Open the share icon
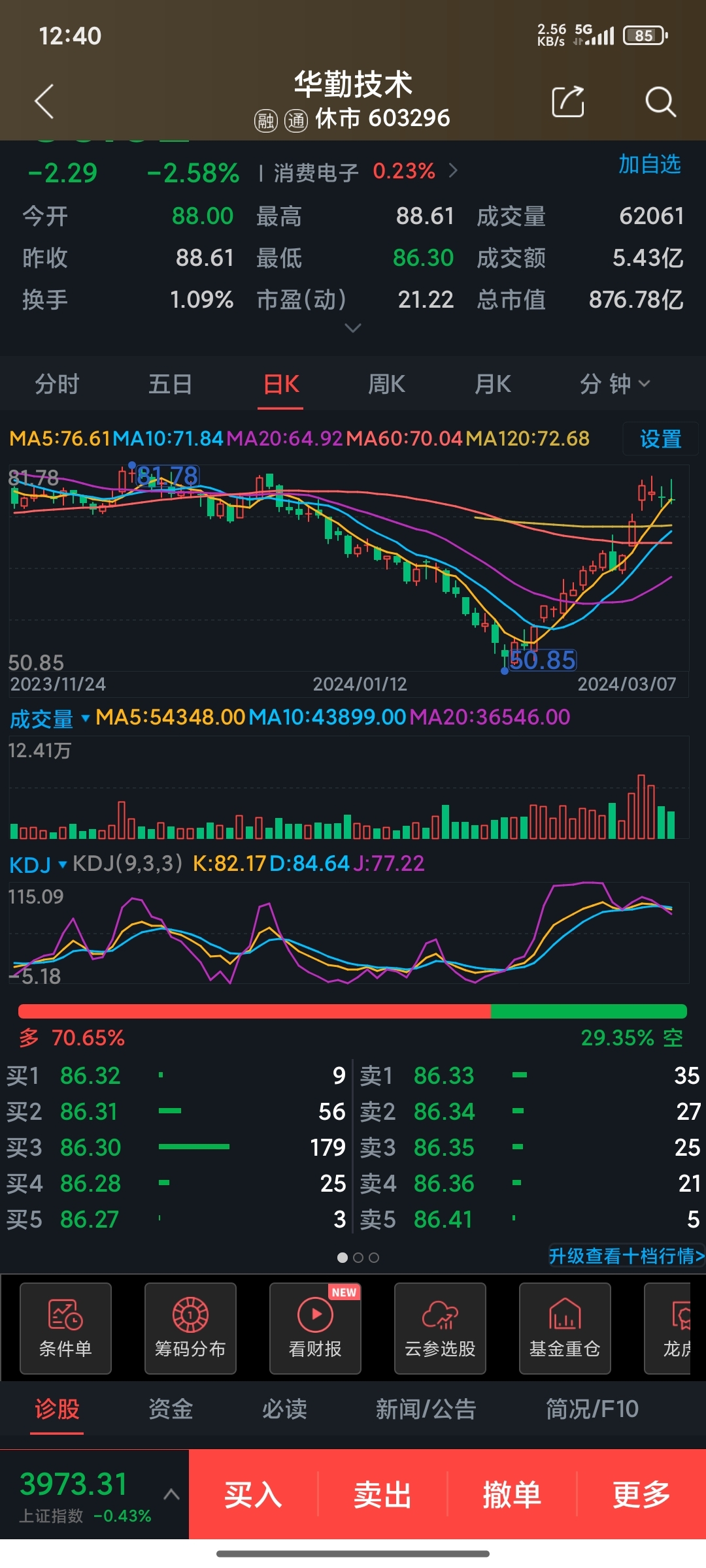 (568, 101)
